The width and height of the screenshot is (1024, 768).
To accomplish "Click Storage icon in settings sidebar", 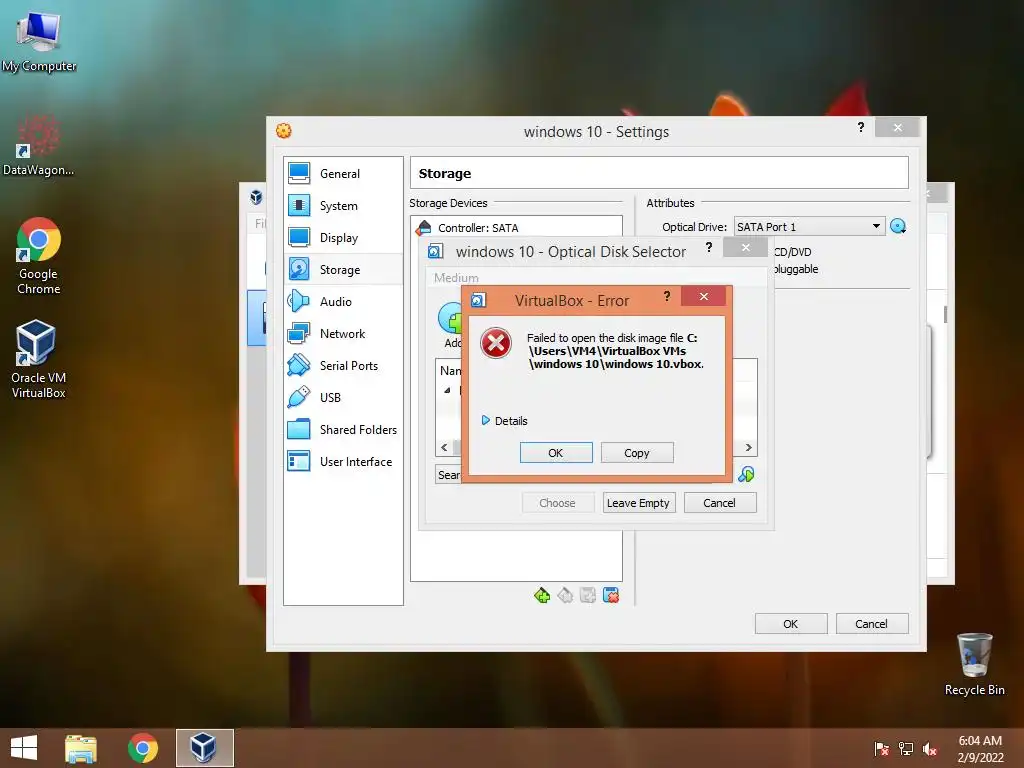I will tap(299, 270).
